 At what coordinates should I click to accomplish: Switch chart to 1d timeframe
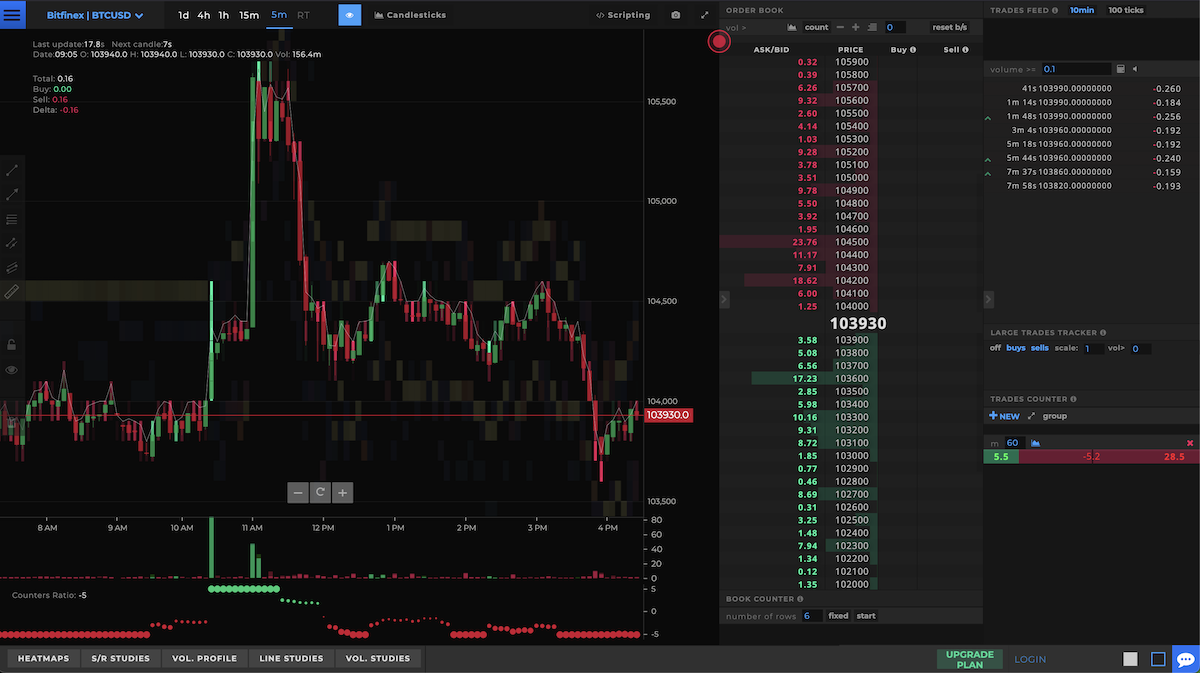pos(184,15)
